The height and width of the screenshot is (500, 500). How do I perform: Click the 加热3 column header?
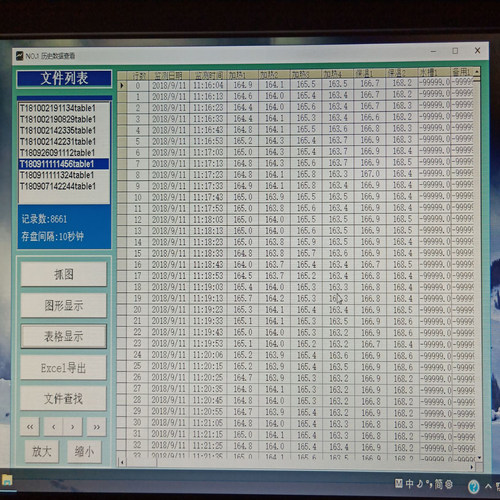[x=306, y=74]
